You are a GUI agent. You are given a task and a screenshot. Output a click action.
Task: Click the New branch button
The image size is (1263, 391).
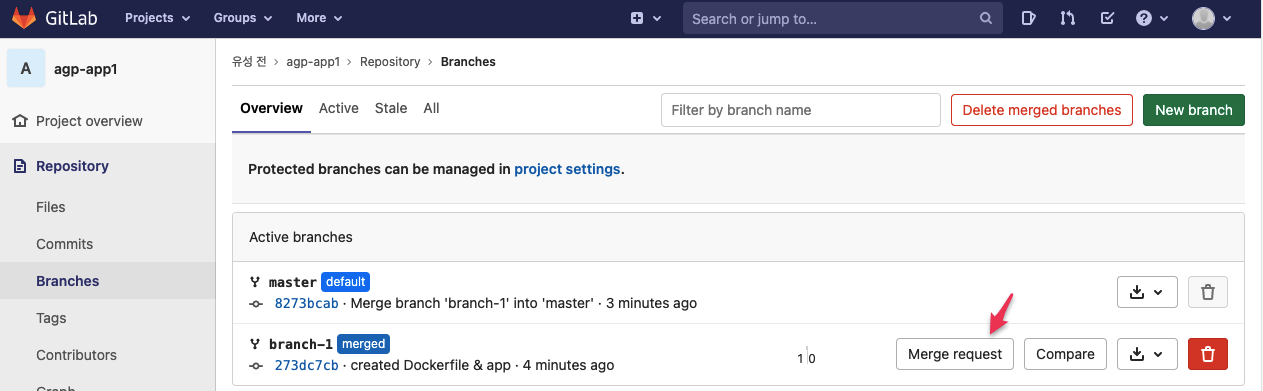coord(1194,110)
